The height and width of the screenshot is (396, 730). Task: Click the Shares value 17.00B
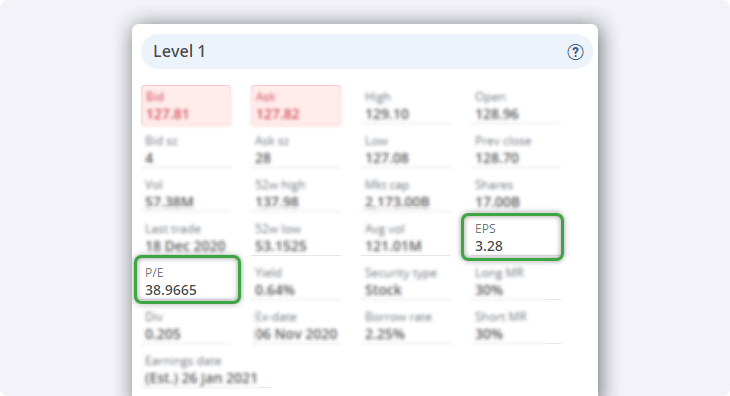[x=497, y=202]
